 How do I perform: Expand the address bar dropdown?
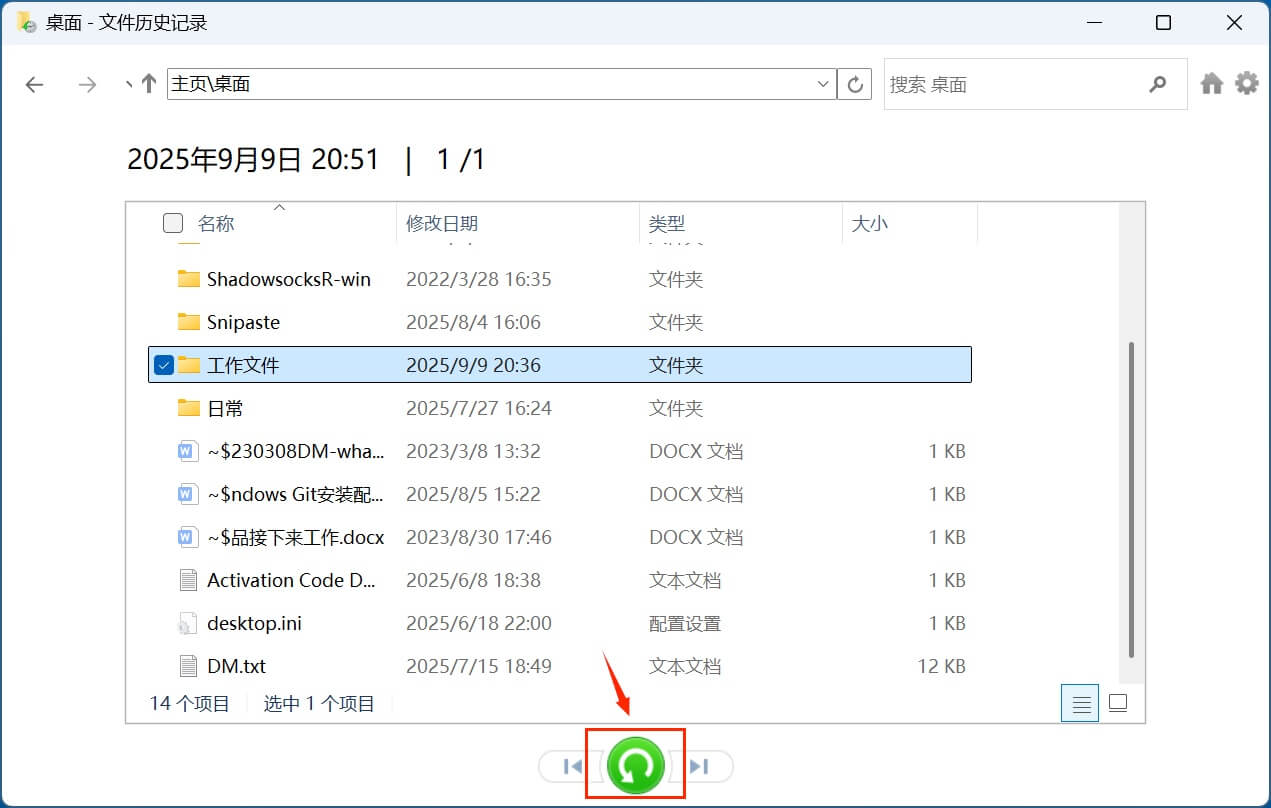(x=823, y=85)
